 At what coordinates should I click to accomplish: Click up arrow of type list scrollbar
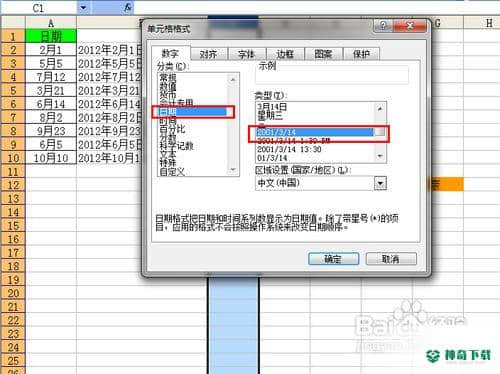[x=380, y=108]
